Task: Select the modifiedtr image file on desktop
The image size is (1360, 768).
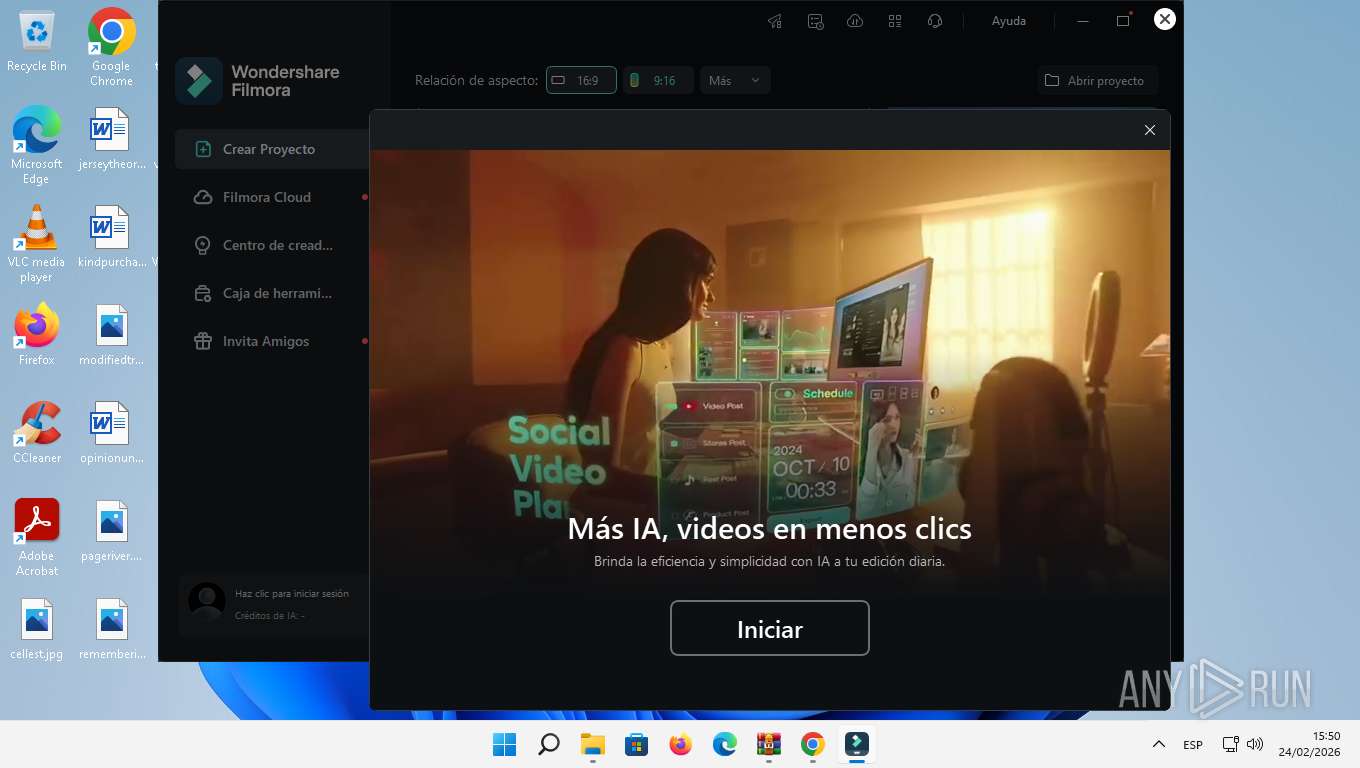Action: 111,335
